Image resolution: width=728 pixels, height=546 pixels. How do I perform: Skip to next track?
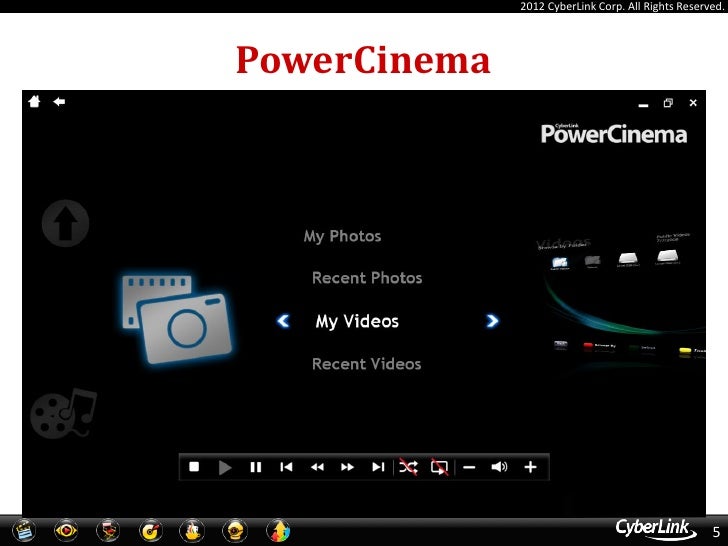point(378,467)
